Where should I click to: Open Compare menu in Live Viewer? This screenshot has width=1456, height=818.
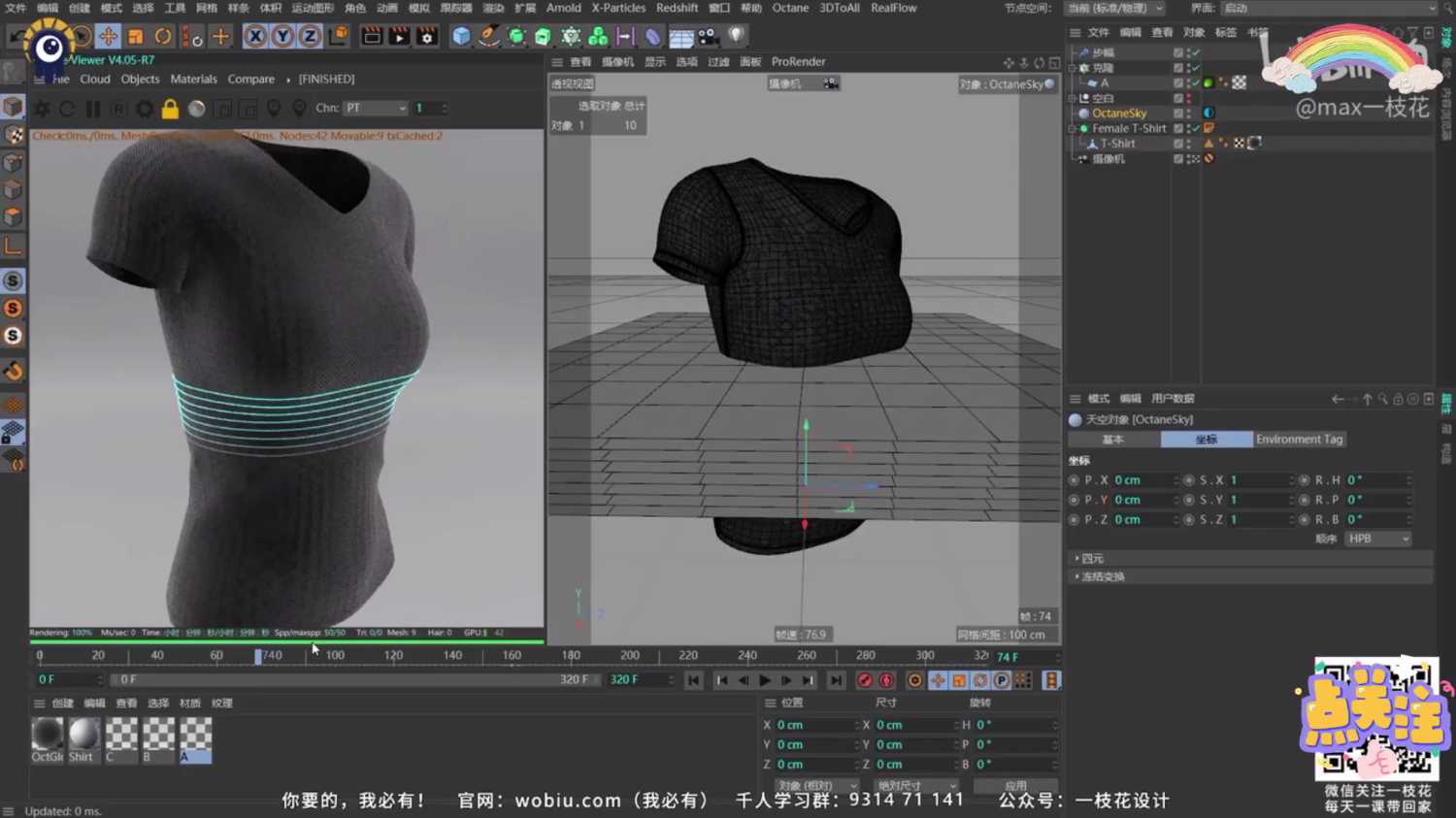tap(251, 79)
